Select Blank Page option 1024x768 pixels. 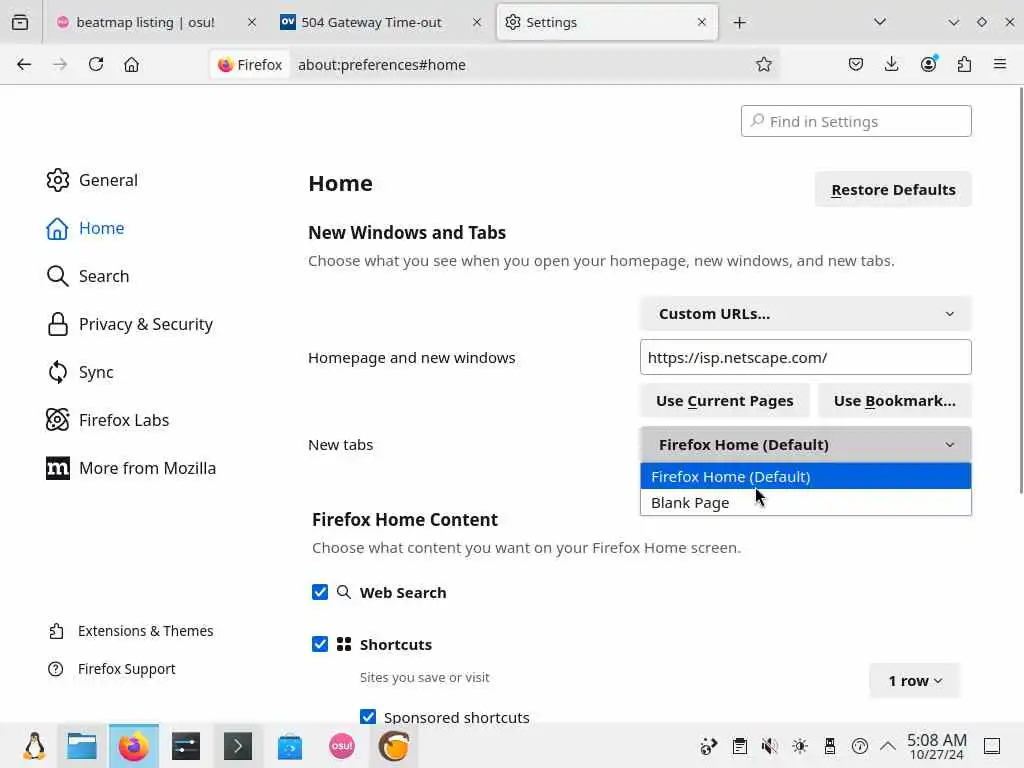click(x=805, y=502)
